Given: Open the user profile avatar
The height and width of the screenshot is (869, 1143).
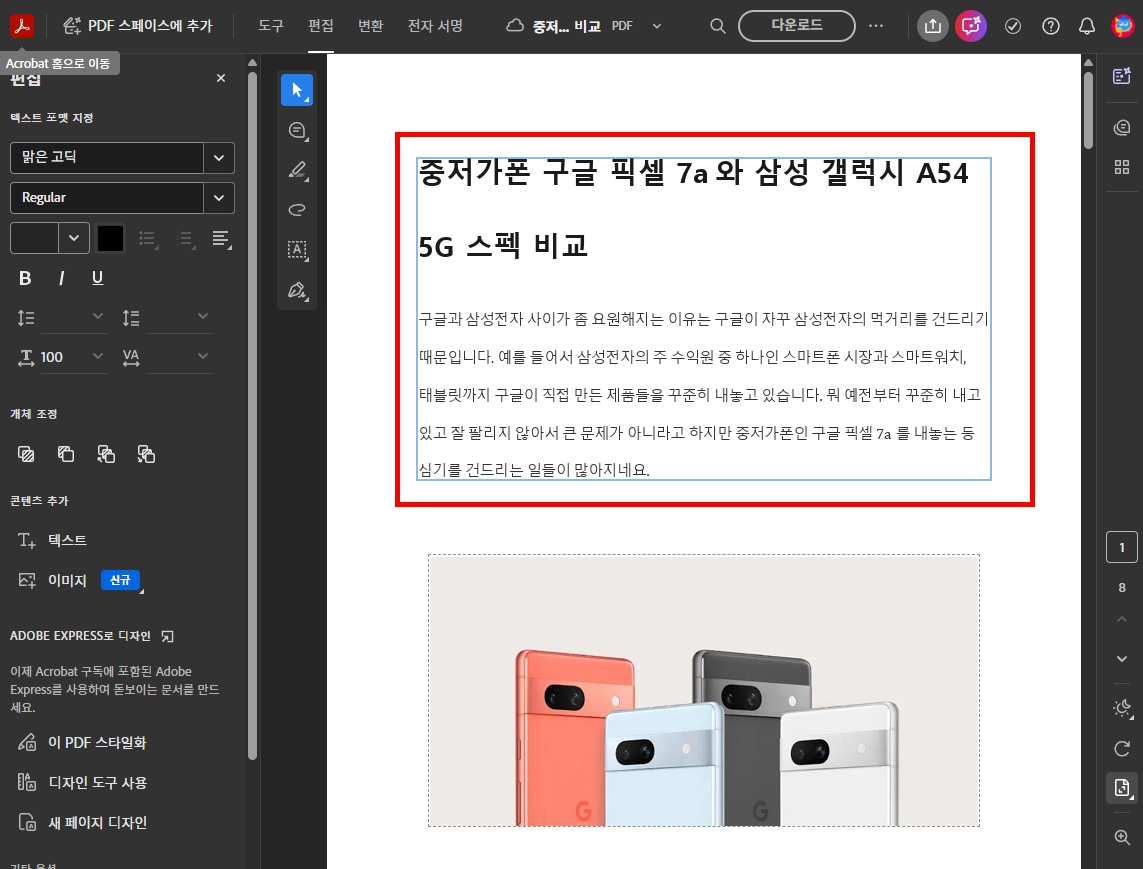Looking at the screenshot, I should coord(1123,26).
